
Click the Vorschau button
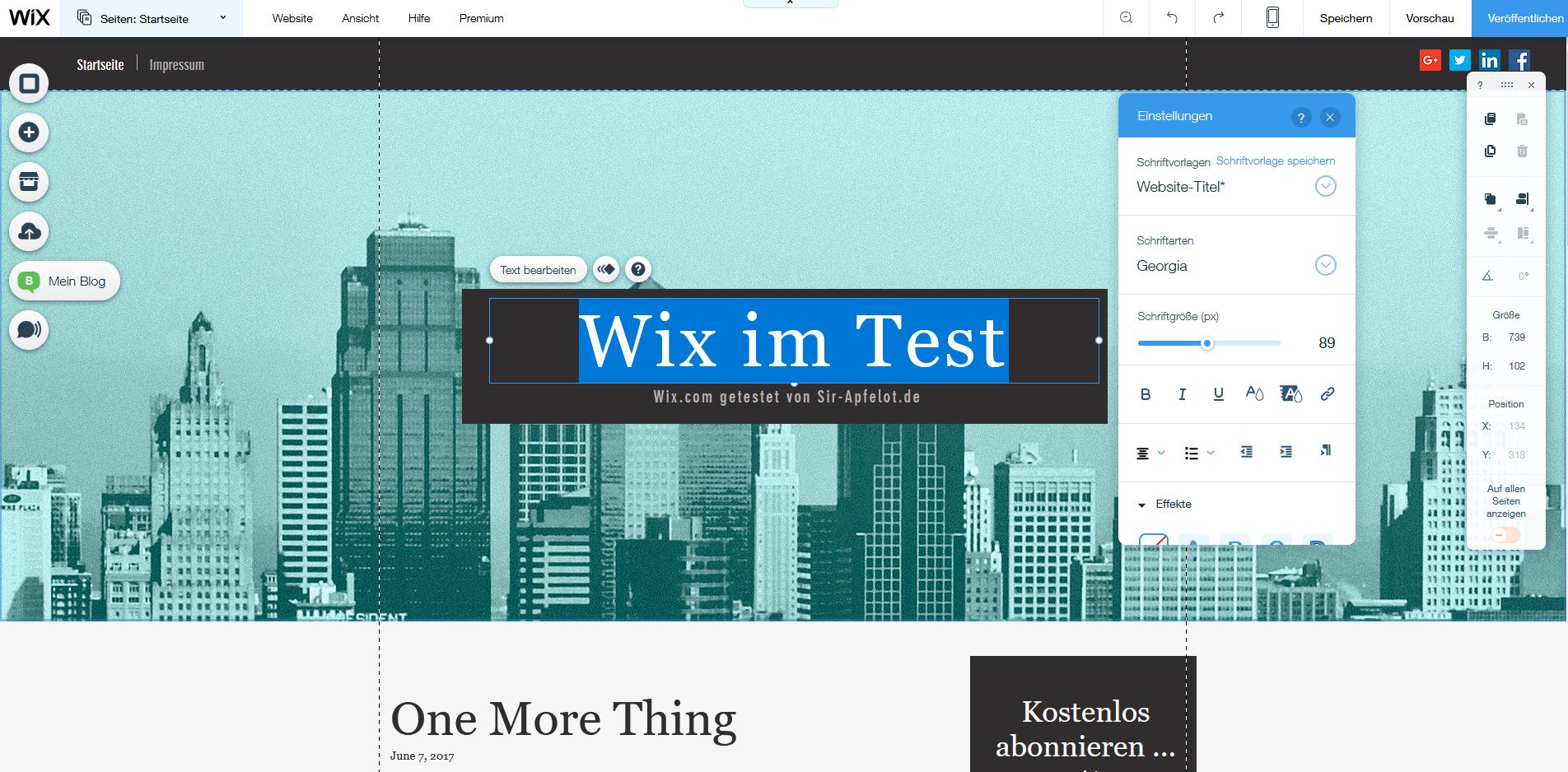point(1430,18)
